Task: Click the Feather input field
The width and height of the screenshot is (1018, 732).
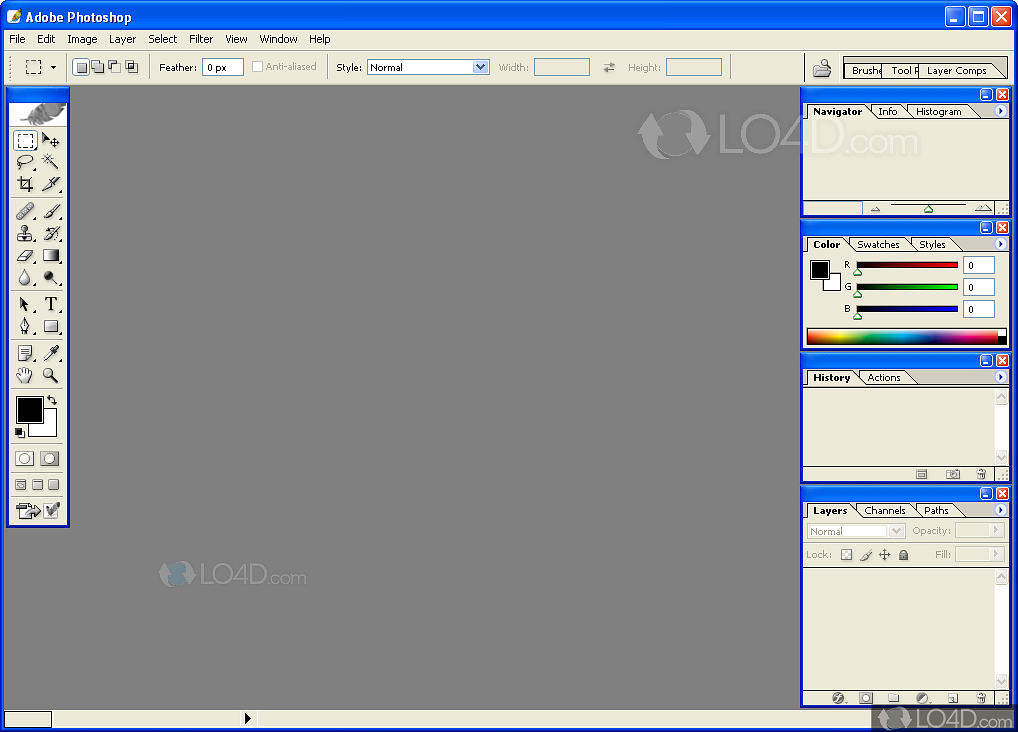Action: [x=222, y=67]
